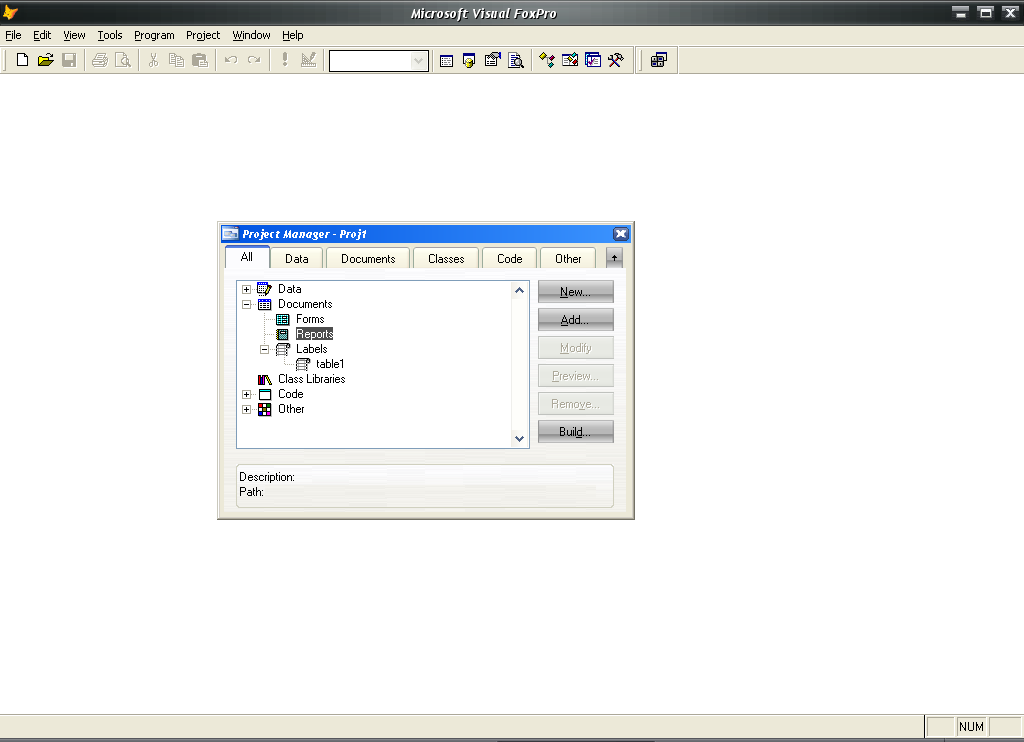Collapse the Labels tree node
This screenshot has width=1024, height=742.
264,349
